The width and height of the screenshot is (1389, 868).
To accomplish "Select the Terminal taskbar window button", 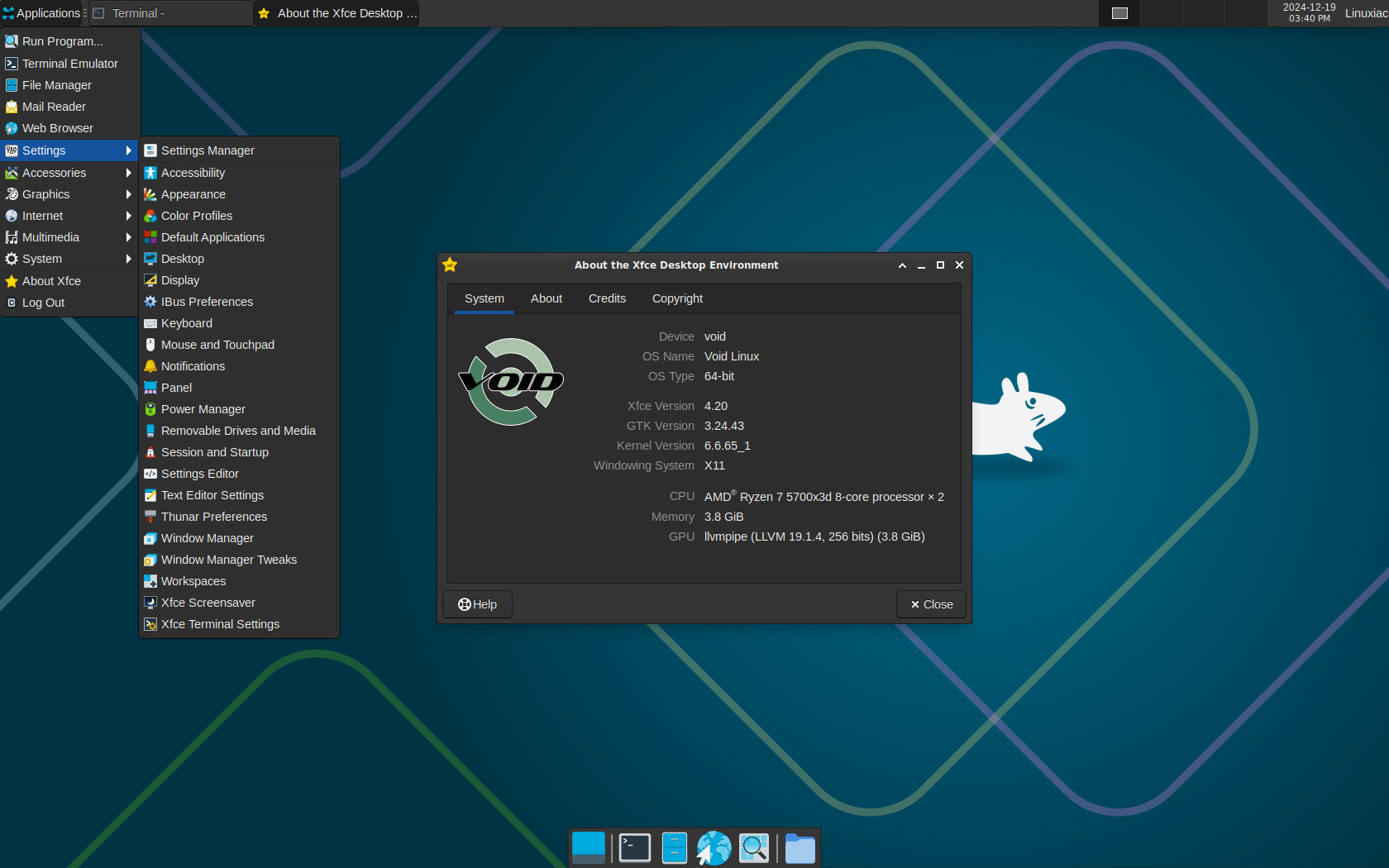I will [170, 13].
